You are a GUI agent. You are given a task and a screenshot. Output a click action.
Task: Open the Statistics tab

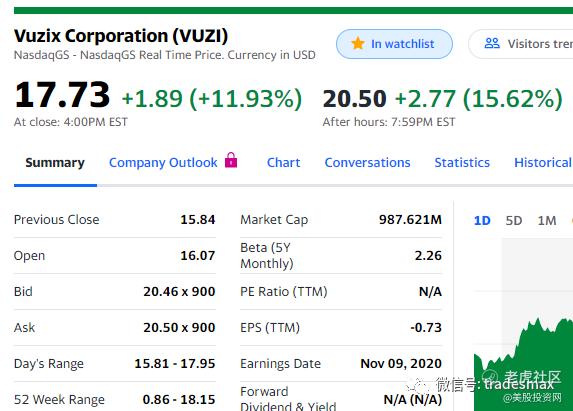coord(462,163)
